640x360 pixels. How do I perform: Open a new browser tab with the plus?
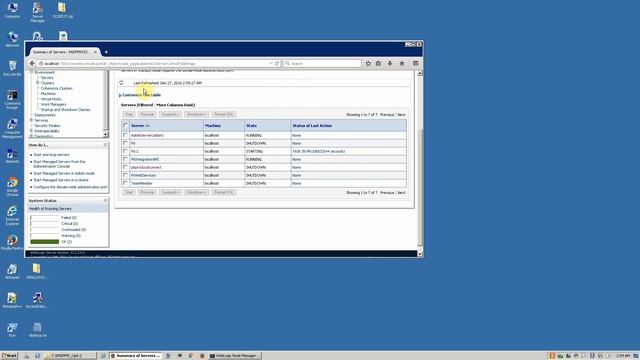click(106, 52)
